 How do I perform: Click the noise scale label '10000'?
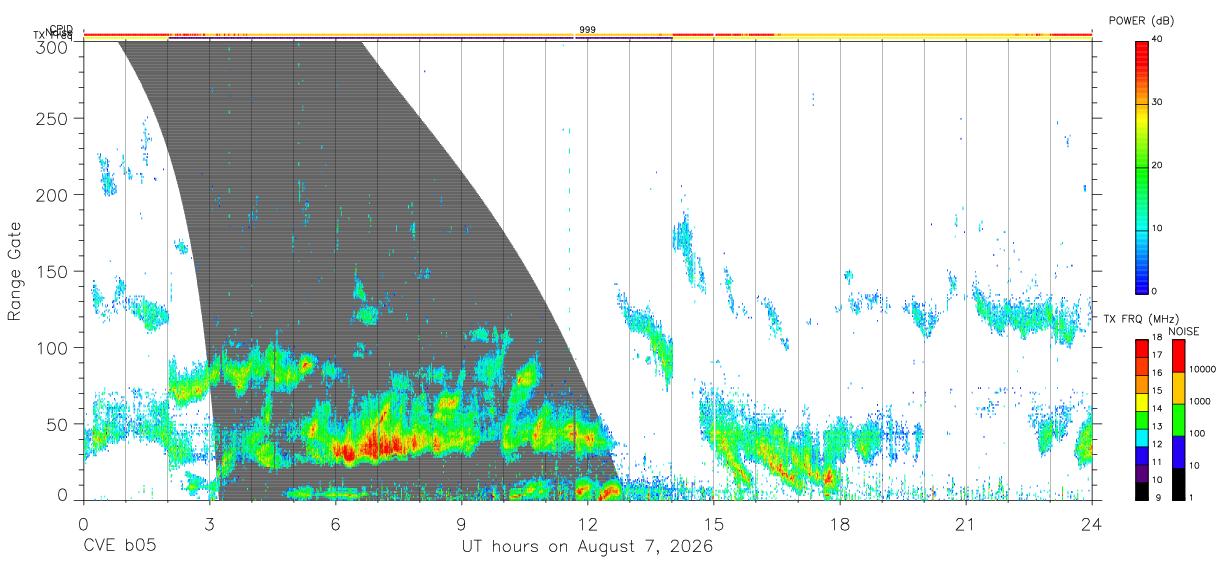click(x=1205, y=369)
